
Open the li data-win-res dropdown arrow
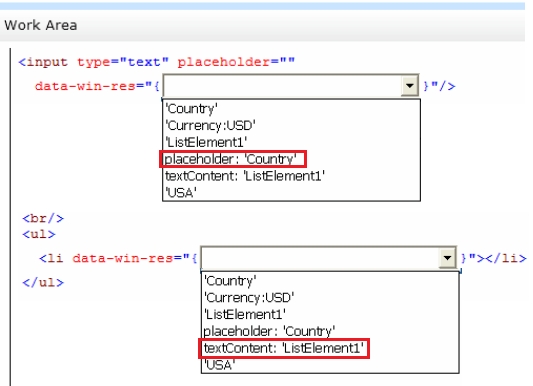[x=447, y=258]
